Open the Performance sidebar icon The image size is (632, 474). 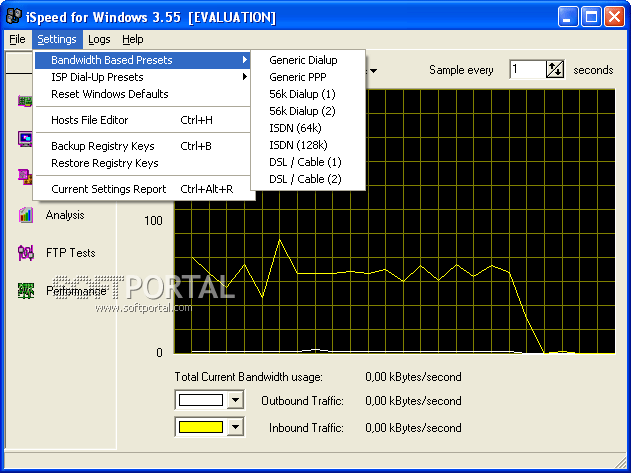[x=26, y=291]
